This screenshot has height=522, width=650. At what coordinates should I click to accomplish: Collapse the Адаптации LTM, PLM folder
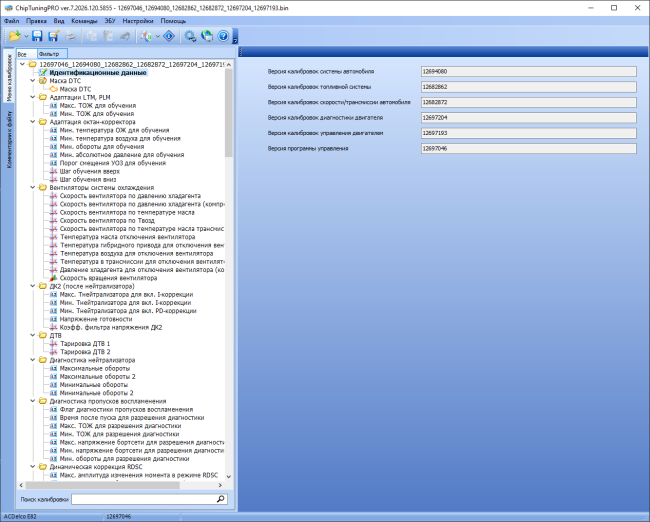pos(33,97)
